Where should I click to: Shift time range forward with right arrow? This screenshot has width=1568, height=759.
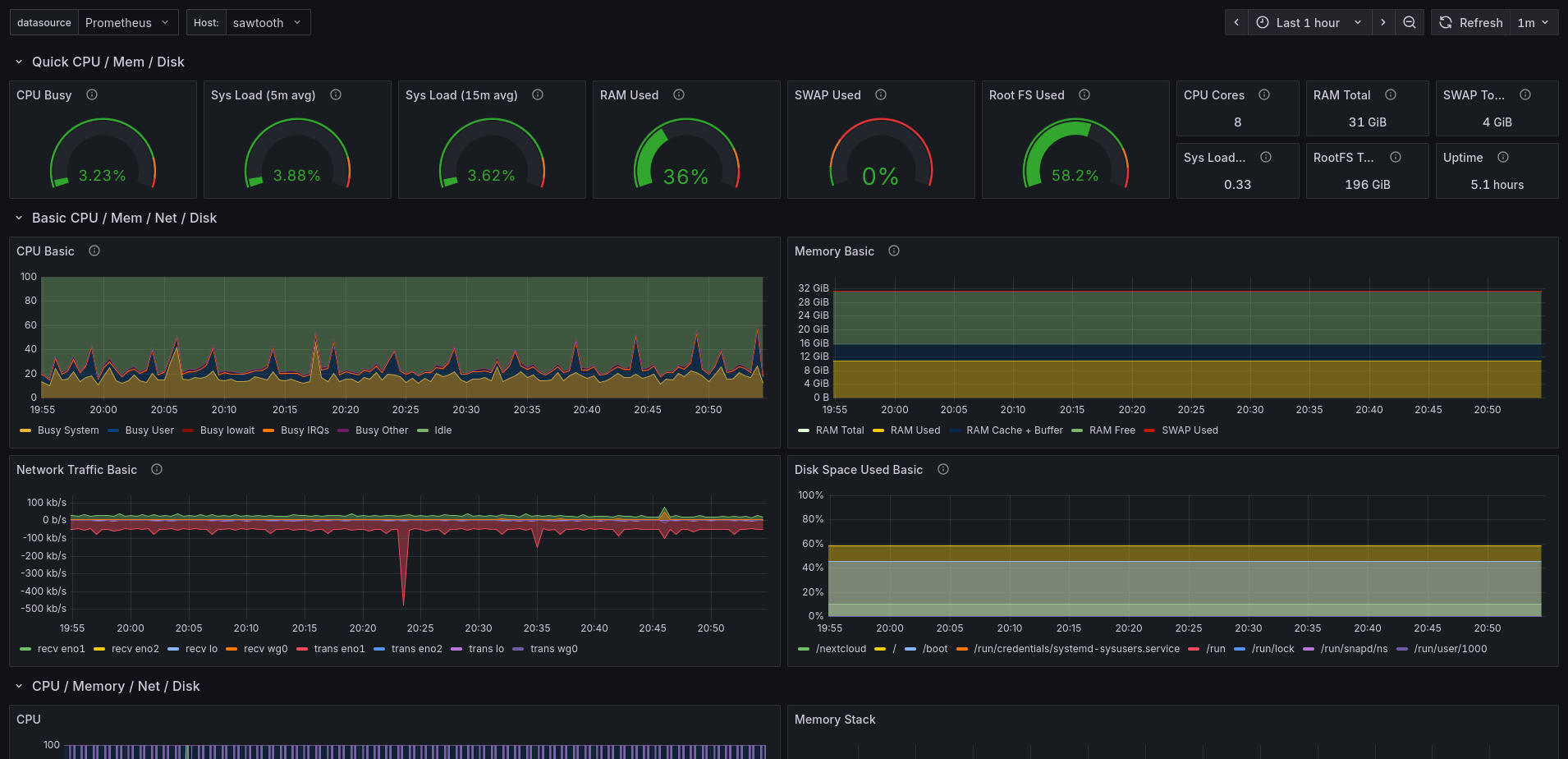[x=1383, y=23]
